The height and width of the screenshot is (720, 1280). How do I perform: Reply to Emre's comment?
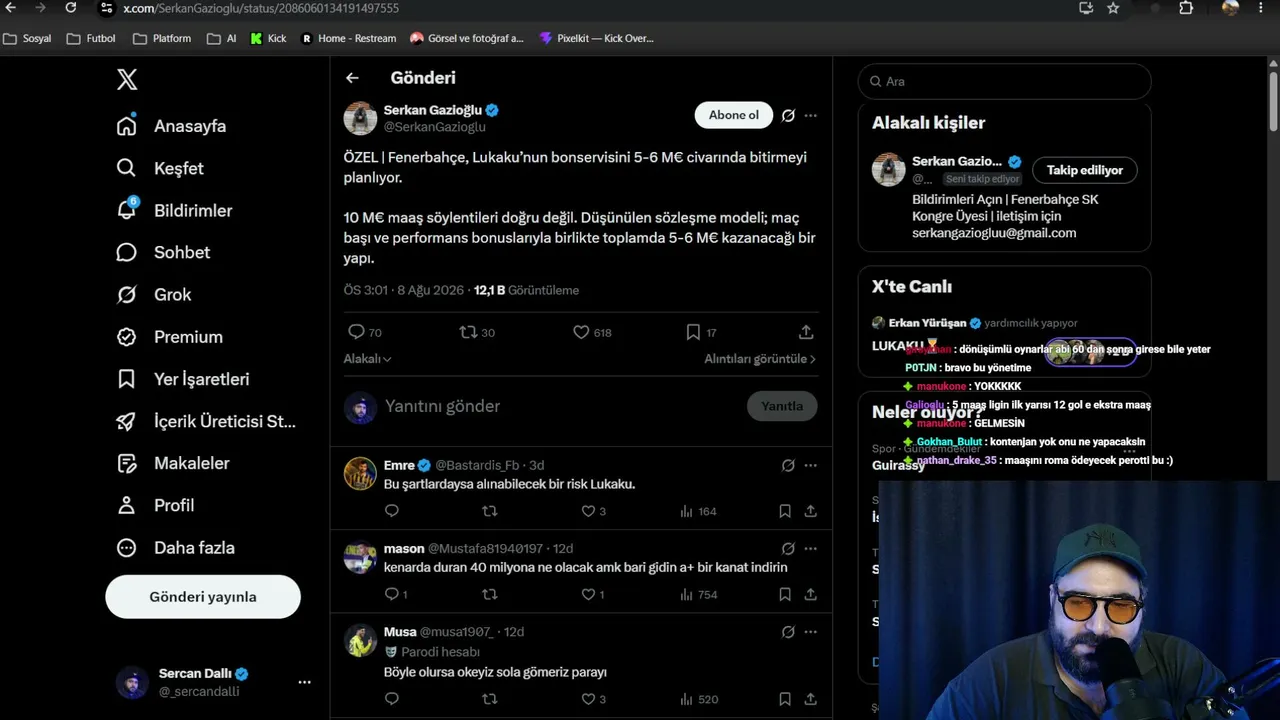pyautogui.click(x=392, y=511)
